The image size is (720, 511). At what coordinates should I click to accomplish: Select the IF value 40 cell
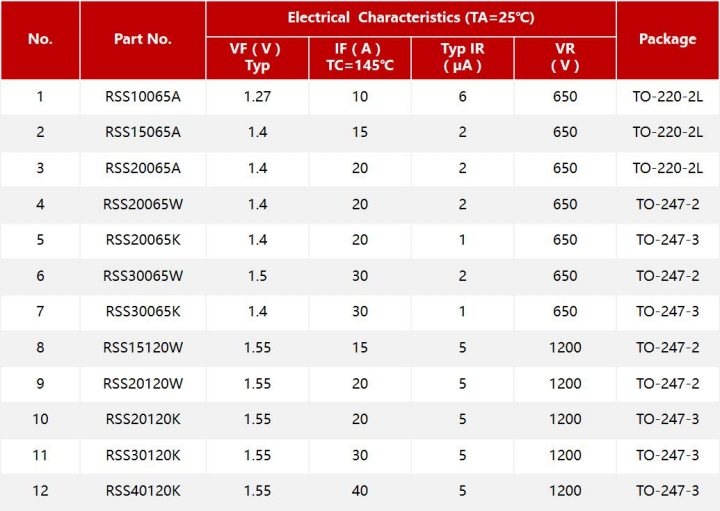point(359,491)
